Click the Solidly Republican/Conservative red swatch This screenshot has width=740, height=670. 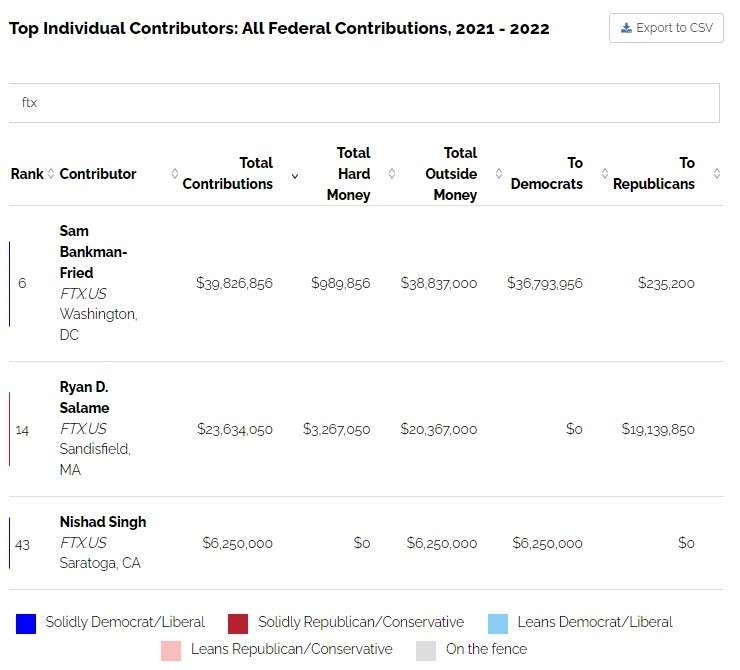point(238,623)
